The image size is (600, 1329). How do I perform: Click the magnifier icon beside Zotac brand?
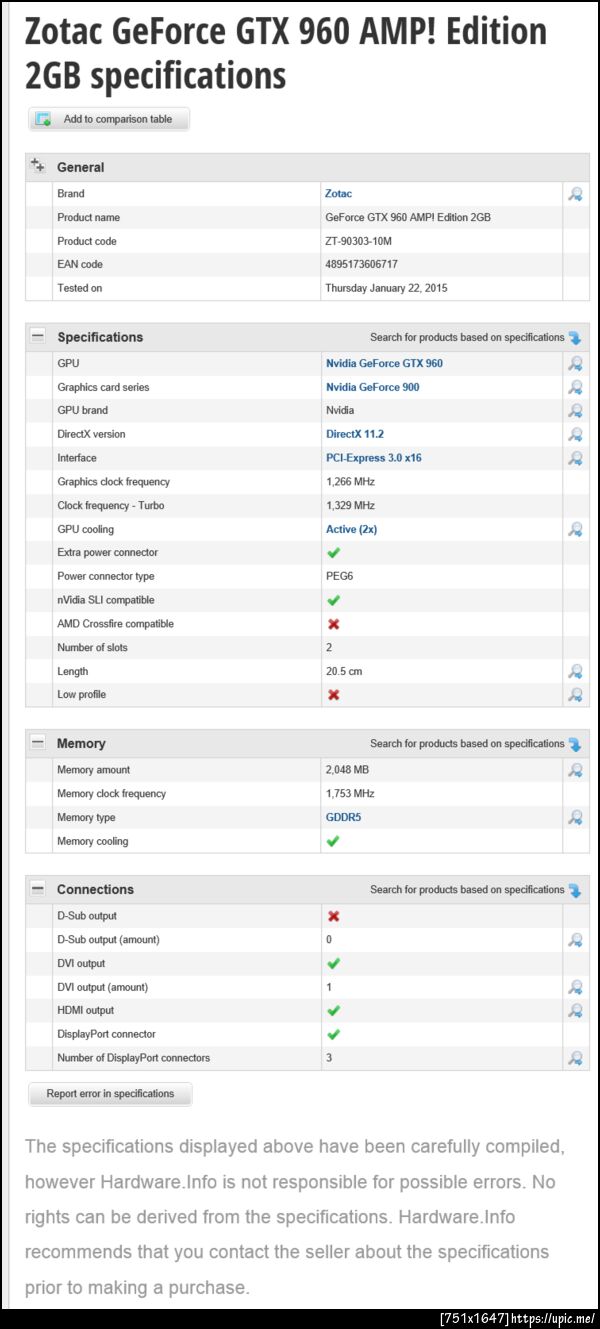click(575, 194)
